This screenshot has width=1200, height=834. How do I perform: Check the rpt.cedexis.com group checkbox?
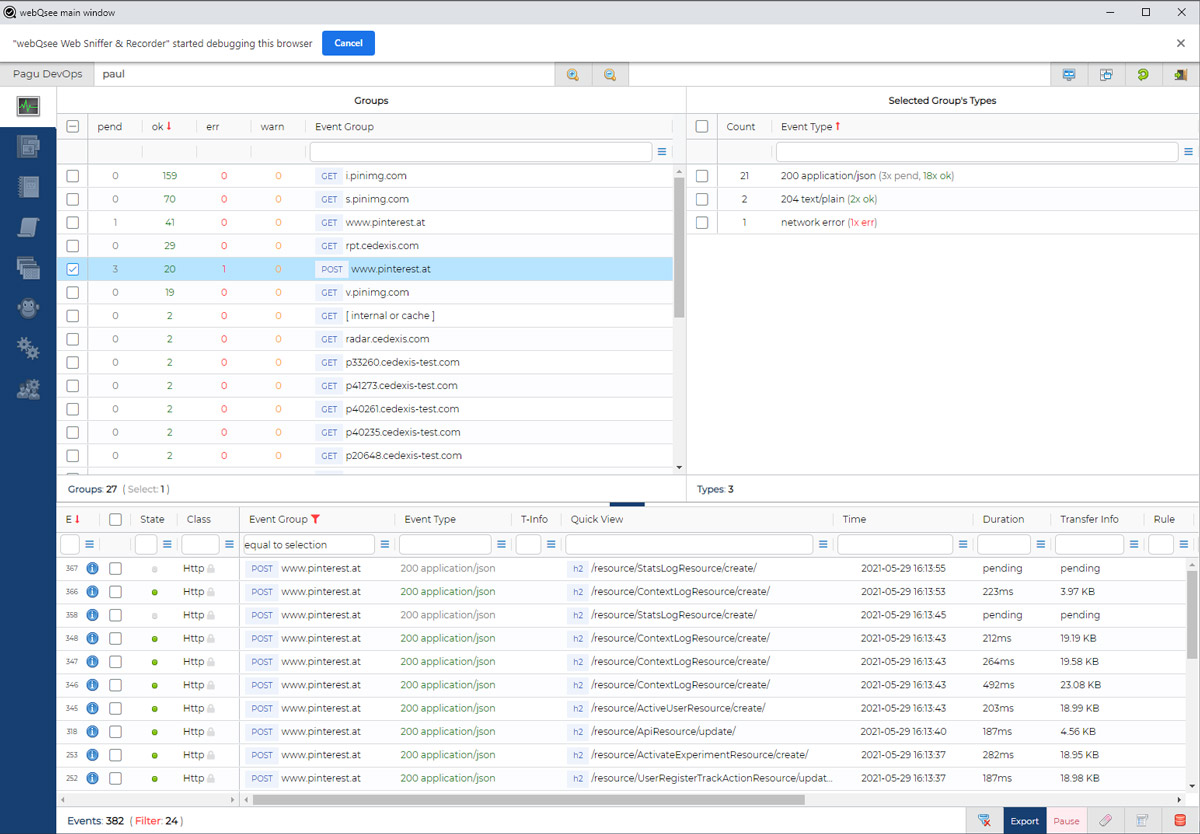coord(72,246)
